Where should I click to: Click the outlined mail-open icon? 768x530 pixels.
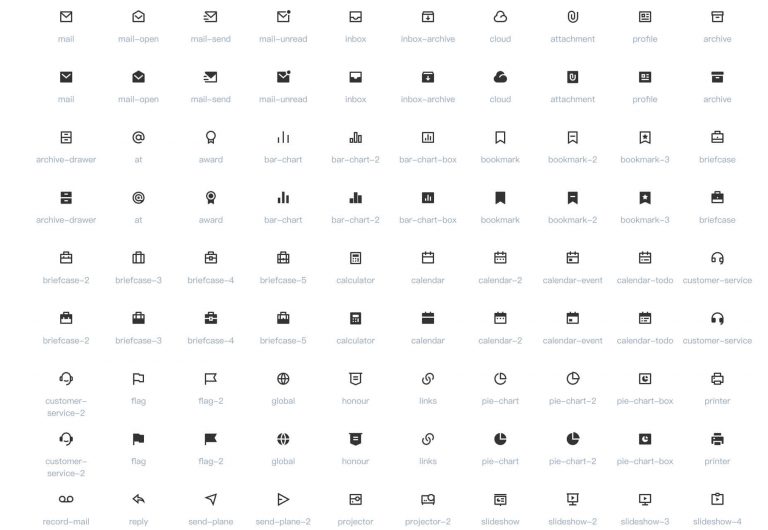tap(138, 17)
